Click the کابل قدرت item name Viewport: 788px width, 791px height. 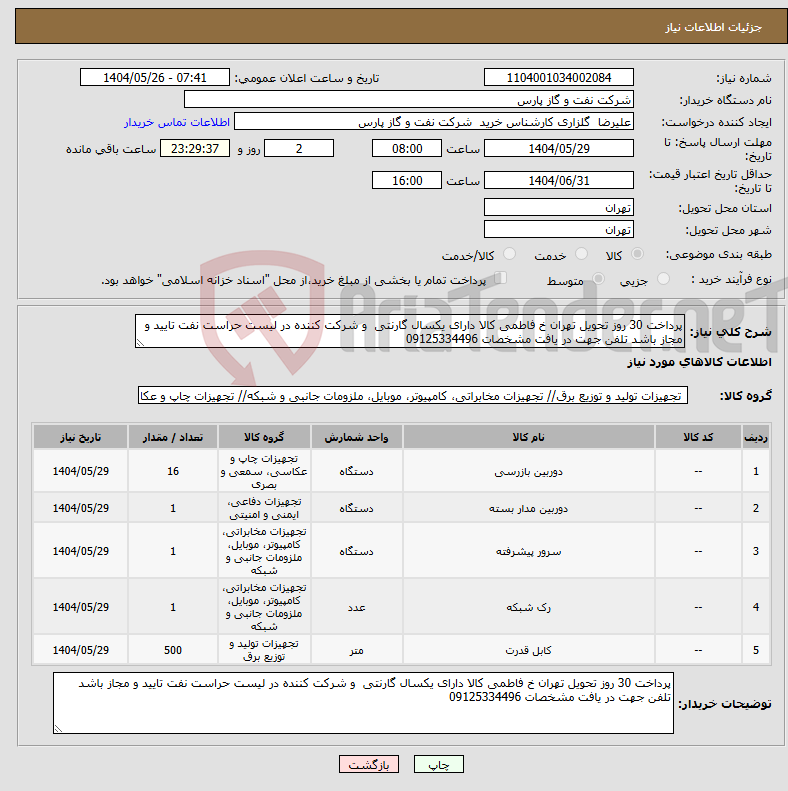pos(529,650)
